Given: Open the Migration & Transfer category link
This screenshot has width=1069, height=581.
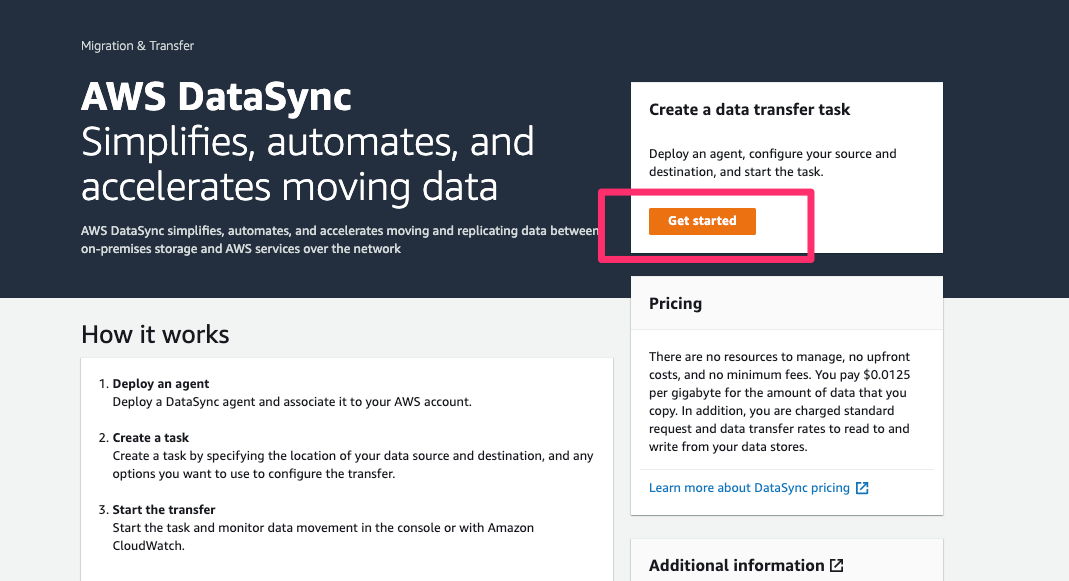Looking at the screenshot, I should pyautogui.click(x=137, y=45).
